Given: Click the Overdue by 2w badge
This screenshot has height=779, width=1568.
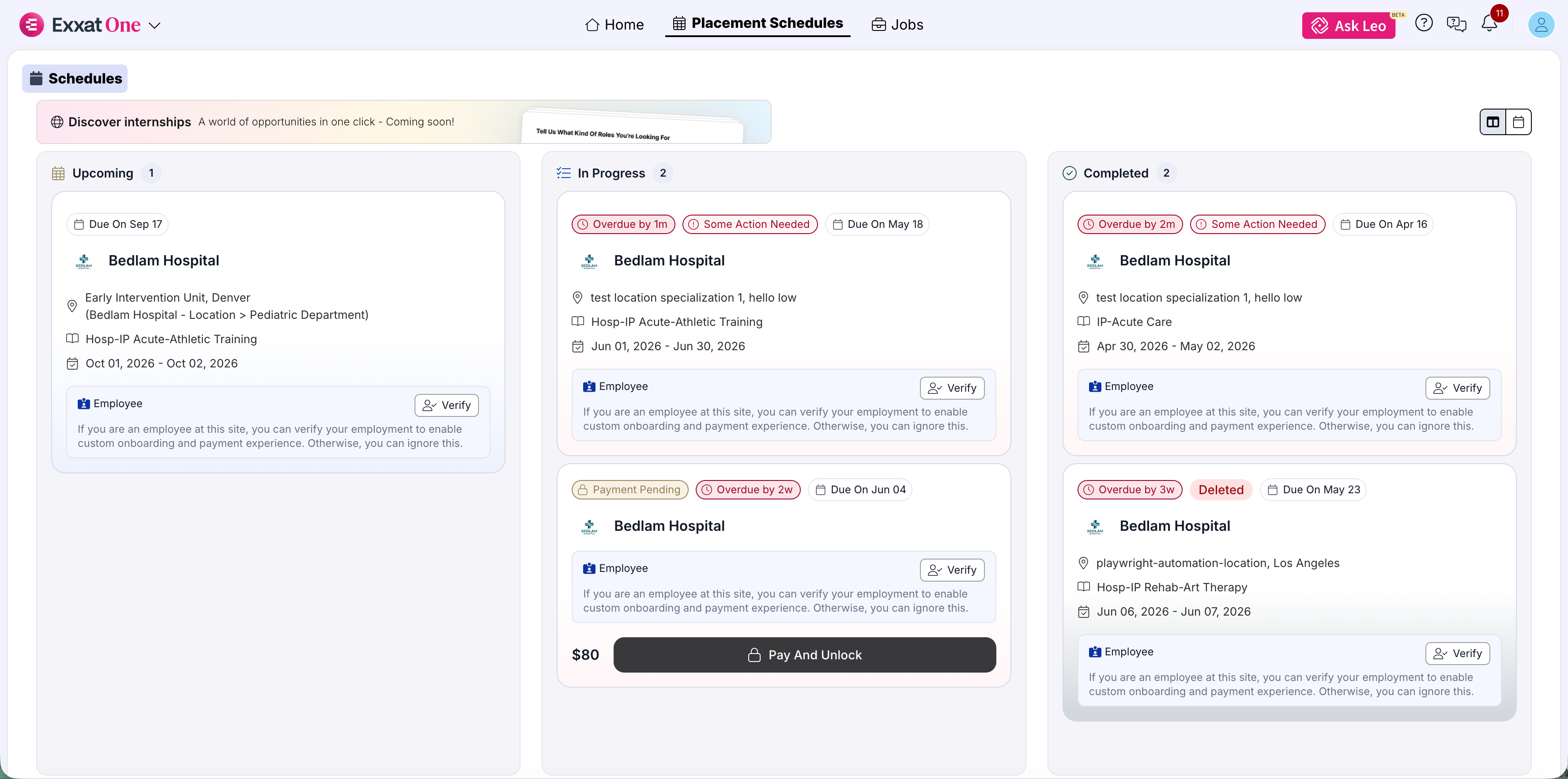Looking at the screenshot, I should pos(748,490).
